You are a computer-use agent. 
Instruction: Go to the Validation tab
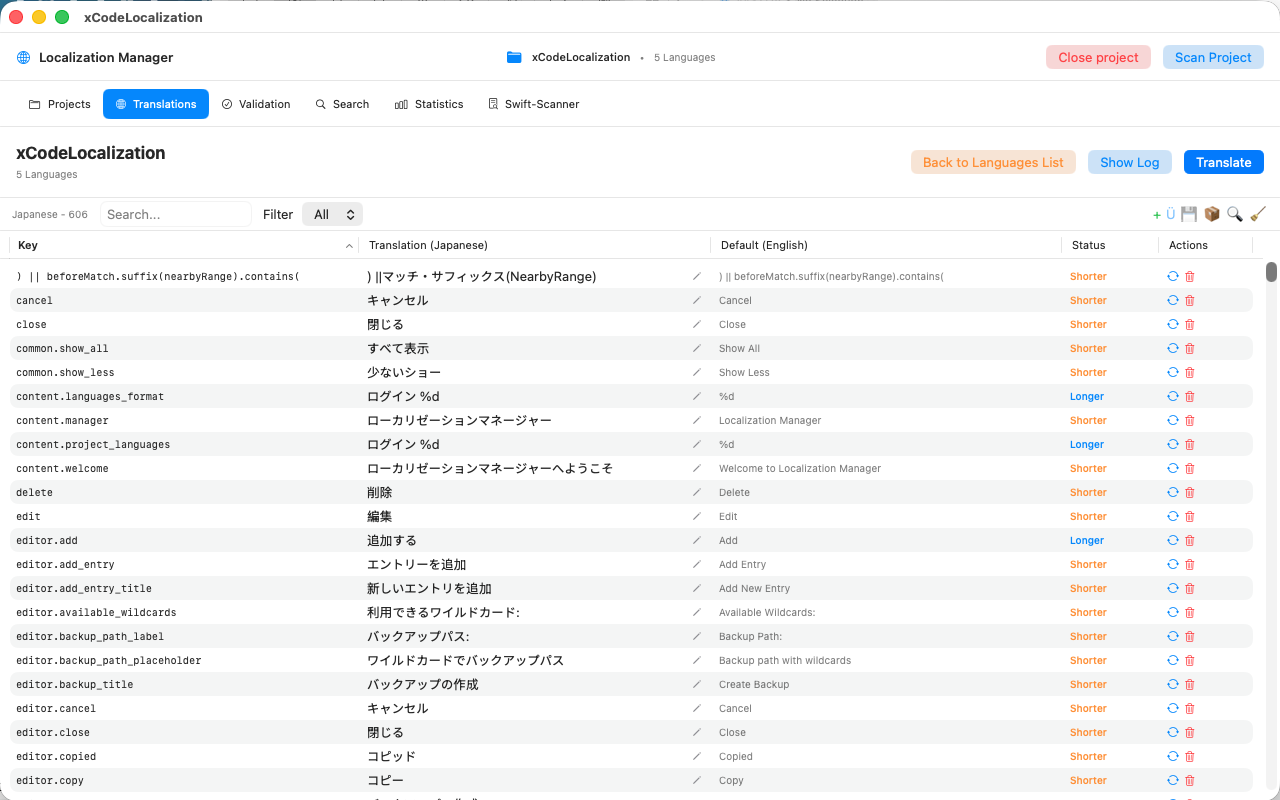[256, 104]
